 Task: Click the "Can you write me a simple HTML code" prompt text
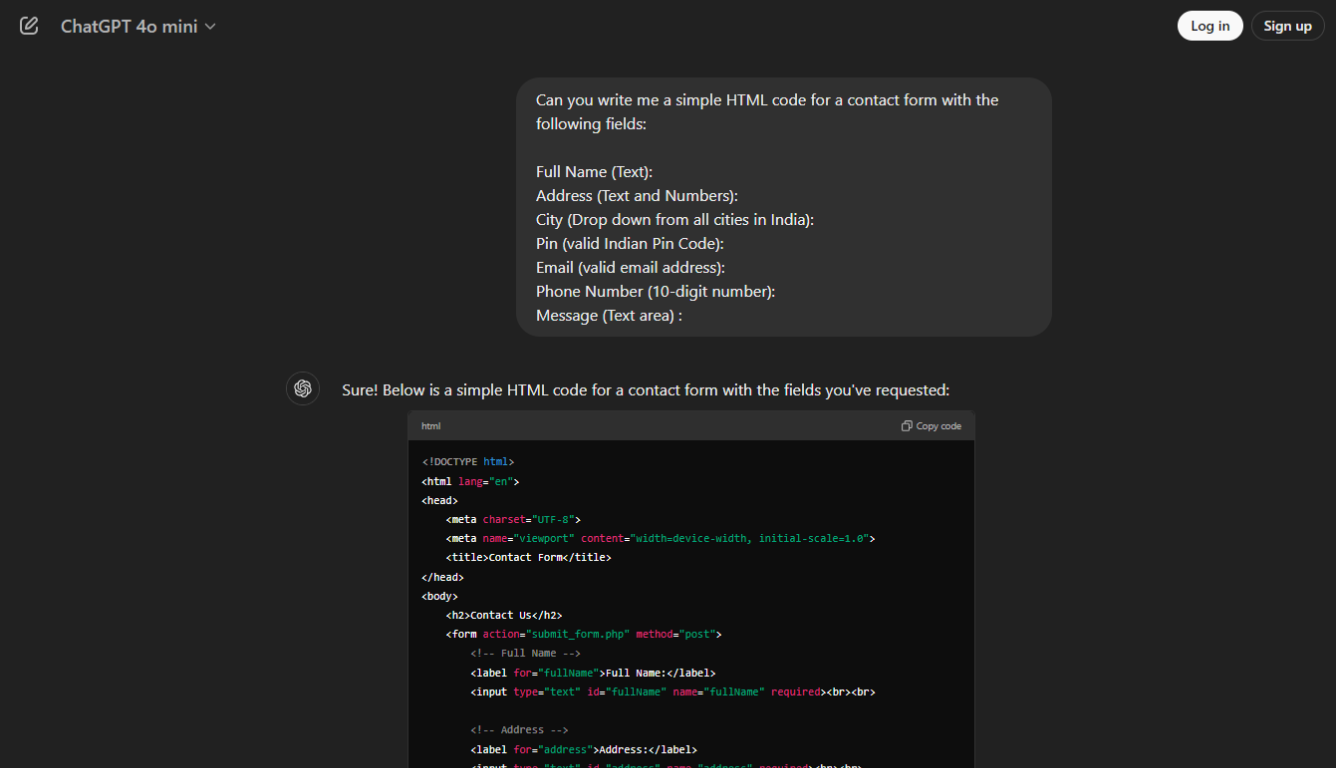coord(767,112)
